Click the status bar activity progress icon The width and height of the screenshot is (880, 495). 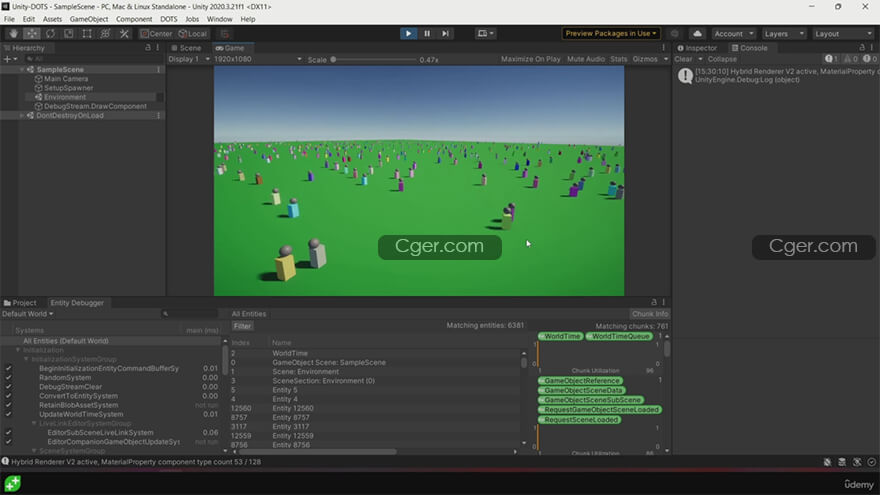point(872,462)
